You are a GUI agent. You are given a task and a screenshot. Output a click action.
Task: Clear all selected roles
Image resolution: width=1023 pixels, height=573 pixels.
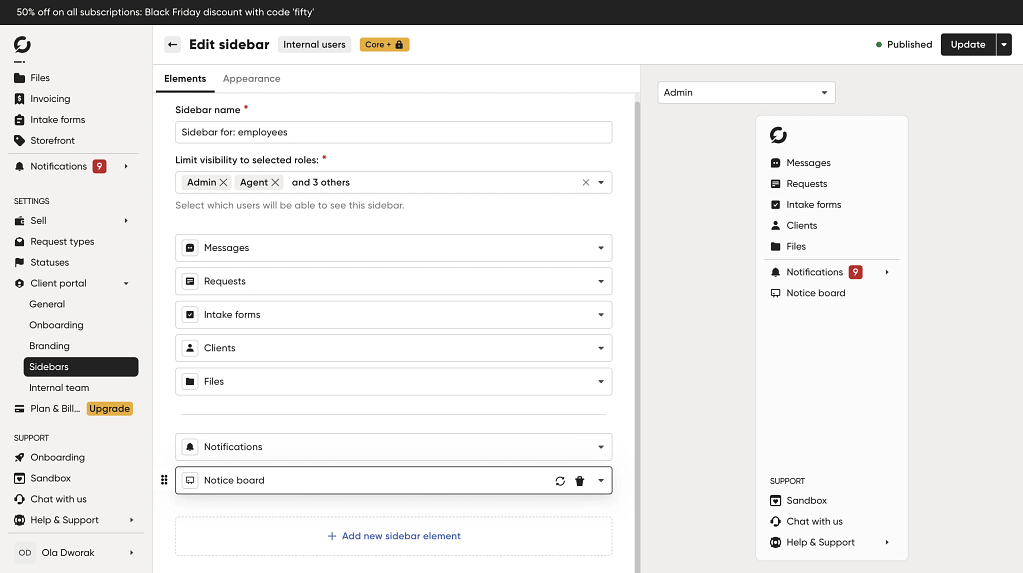(x=586, y=183)
